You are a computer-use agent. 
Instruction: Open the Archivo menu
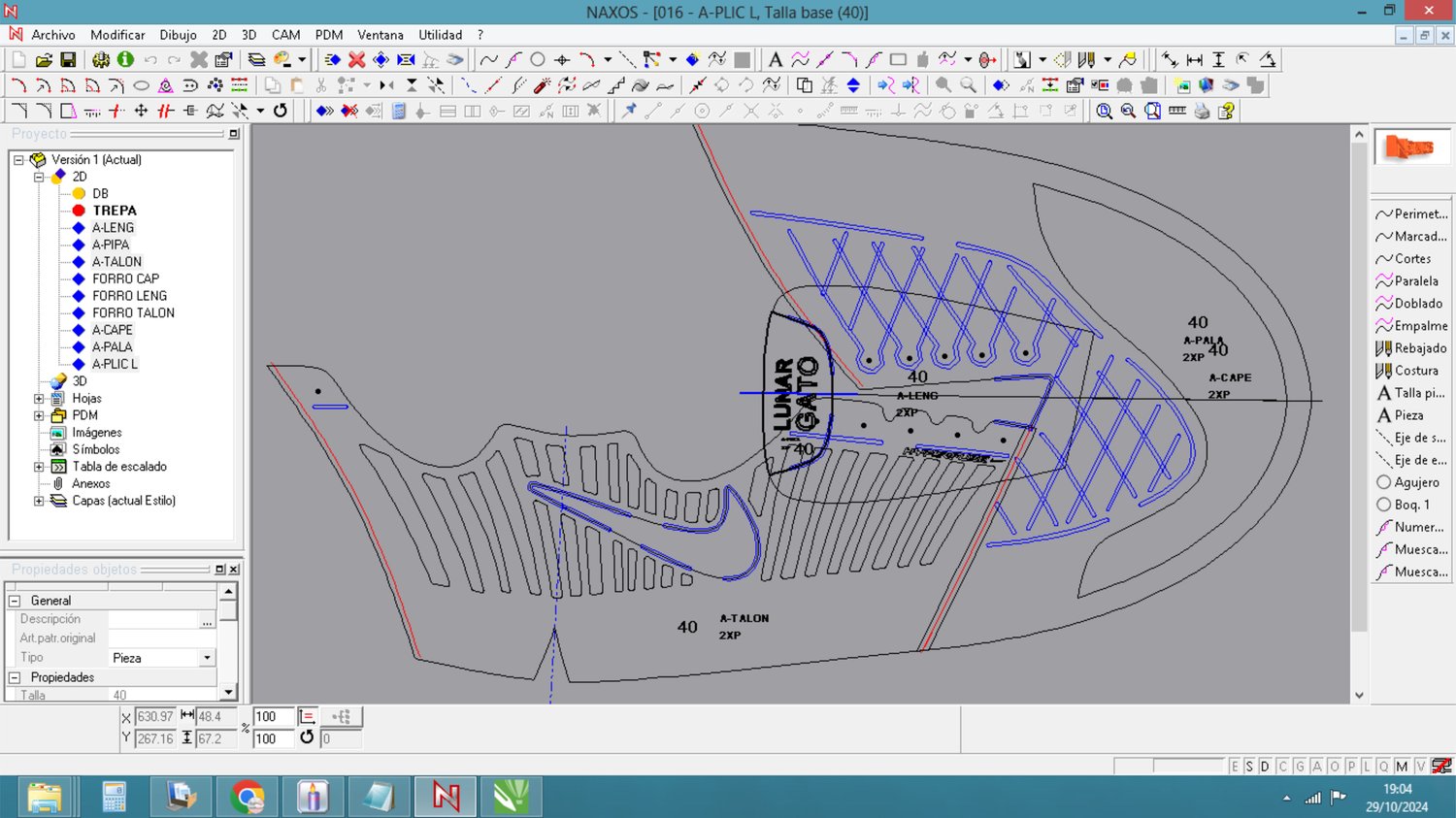53,35
